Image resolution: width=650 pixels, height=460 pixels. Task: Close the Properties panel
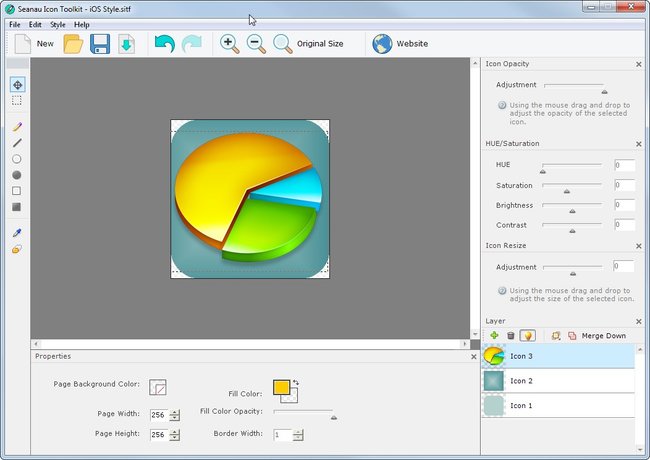tap(474, 356)
